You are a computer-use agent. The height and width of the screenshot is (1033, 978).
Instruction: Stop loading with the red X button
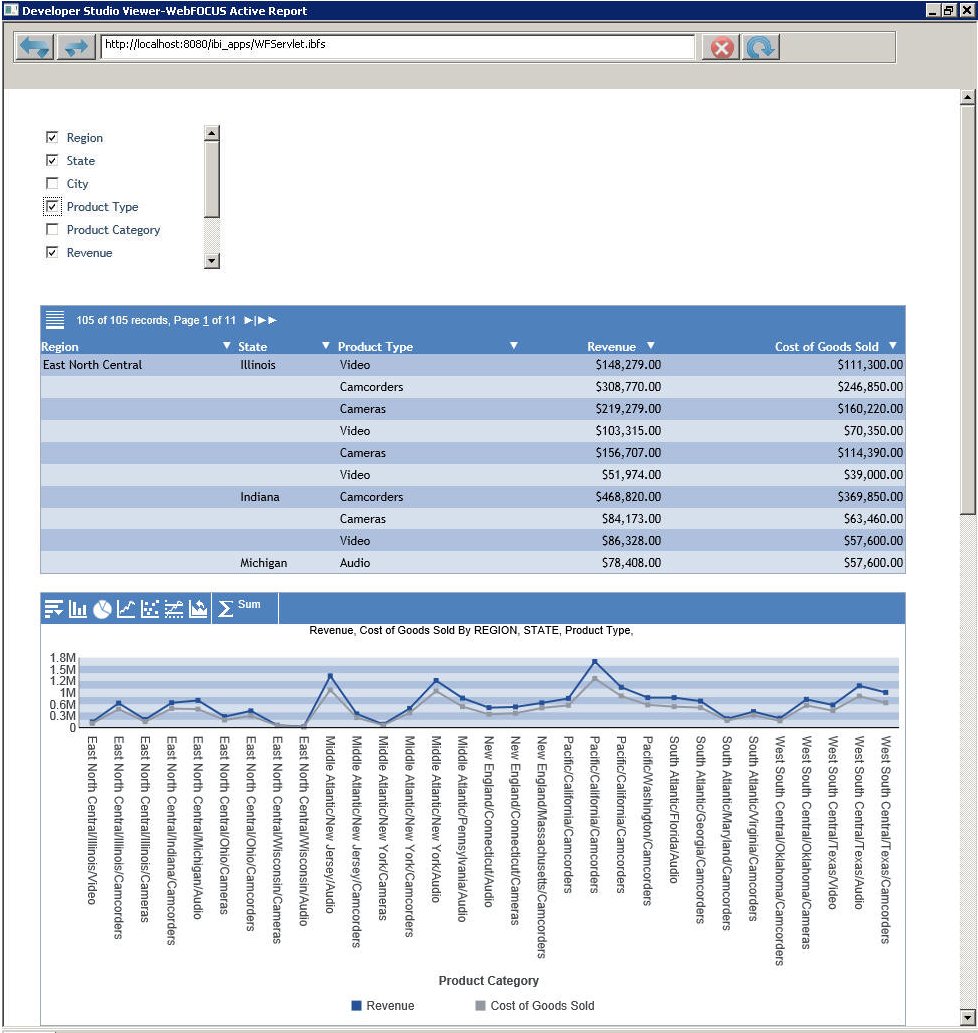tap(722, 47)
